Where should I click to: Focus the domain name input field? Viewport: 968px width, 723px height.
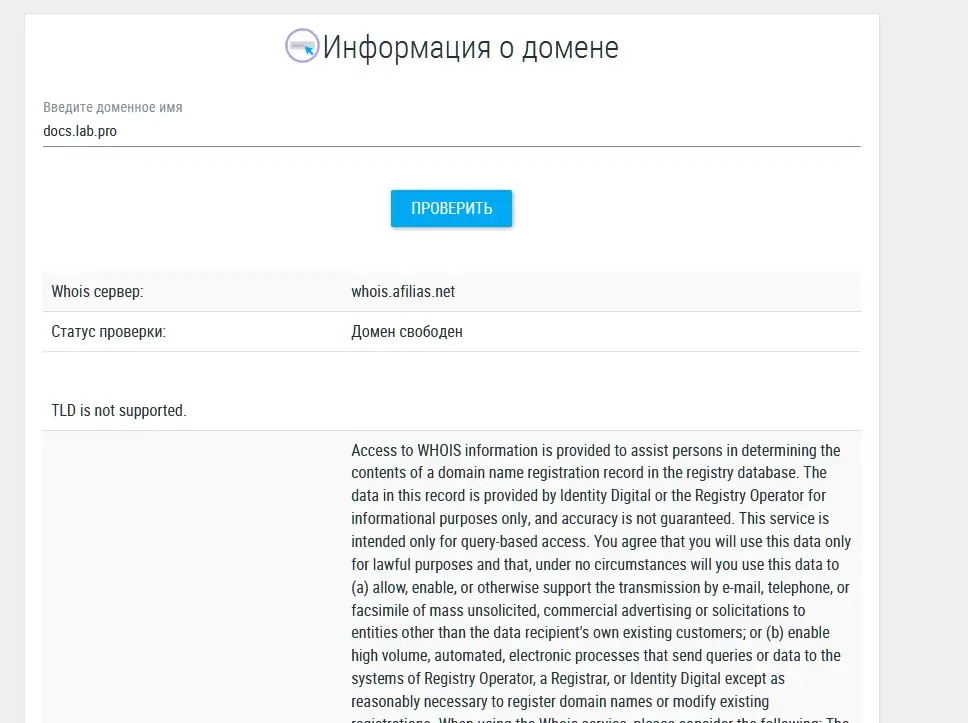(451, 132)
